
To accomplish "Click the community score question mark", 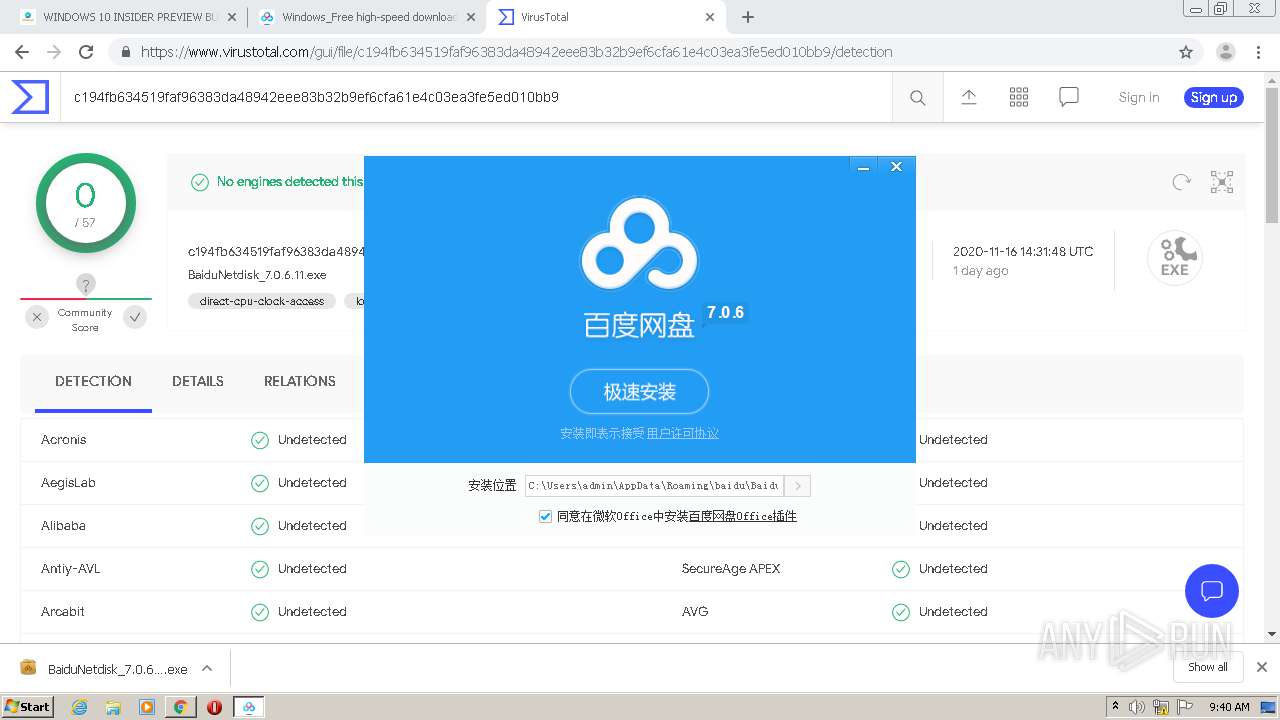I will 86,285.
